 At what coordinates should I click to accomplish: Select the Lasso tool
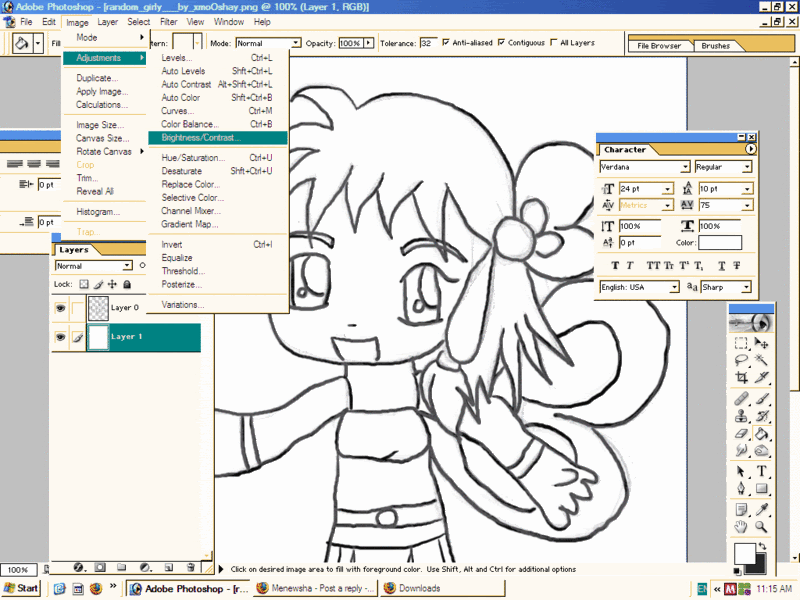[741, 361]
